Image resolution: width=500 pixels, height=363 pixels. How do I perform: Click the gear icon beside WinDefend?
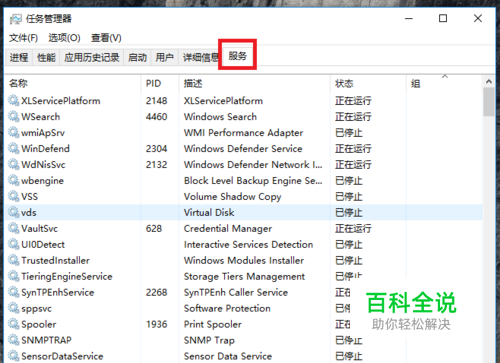pyautogui.click(x=14, y=148)
